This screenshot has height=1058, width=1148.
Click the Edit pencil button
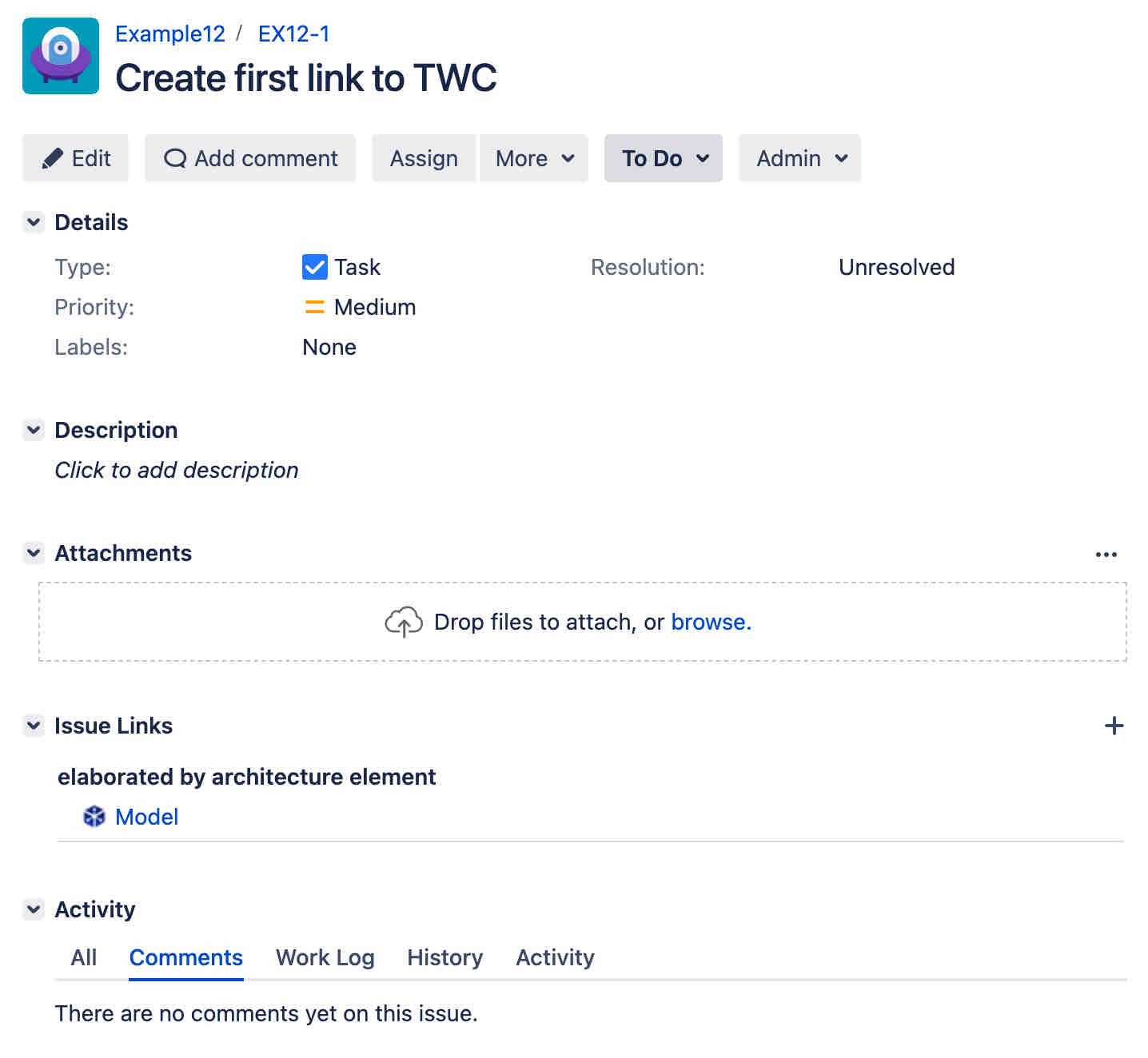(x=76, y=158)
